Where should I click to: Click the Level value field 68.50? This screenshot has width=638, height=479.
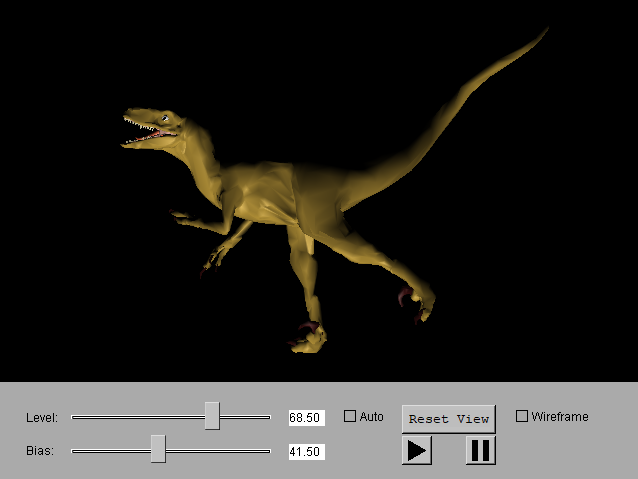tap(307, 418)
